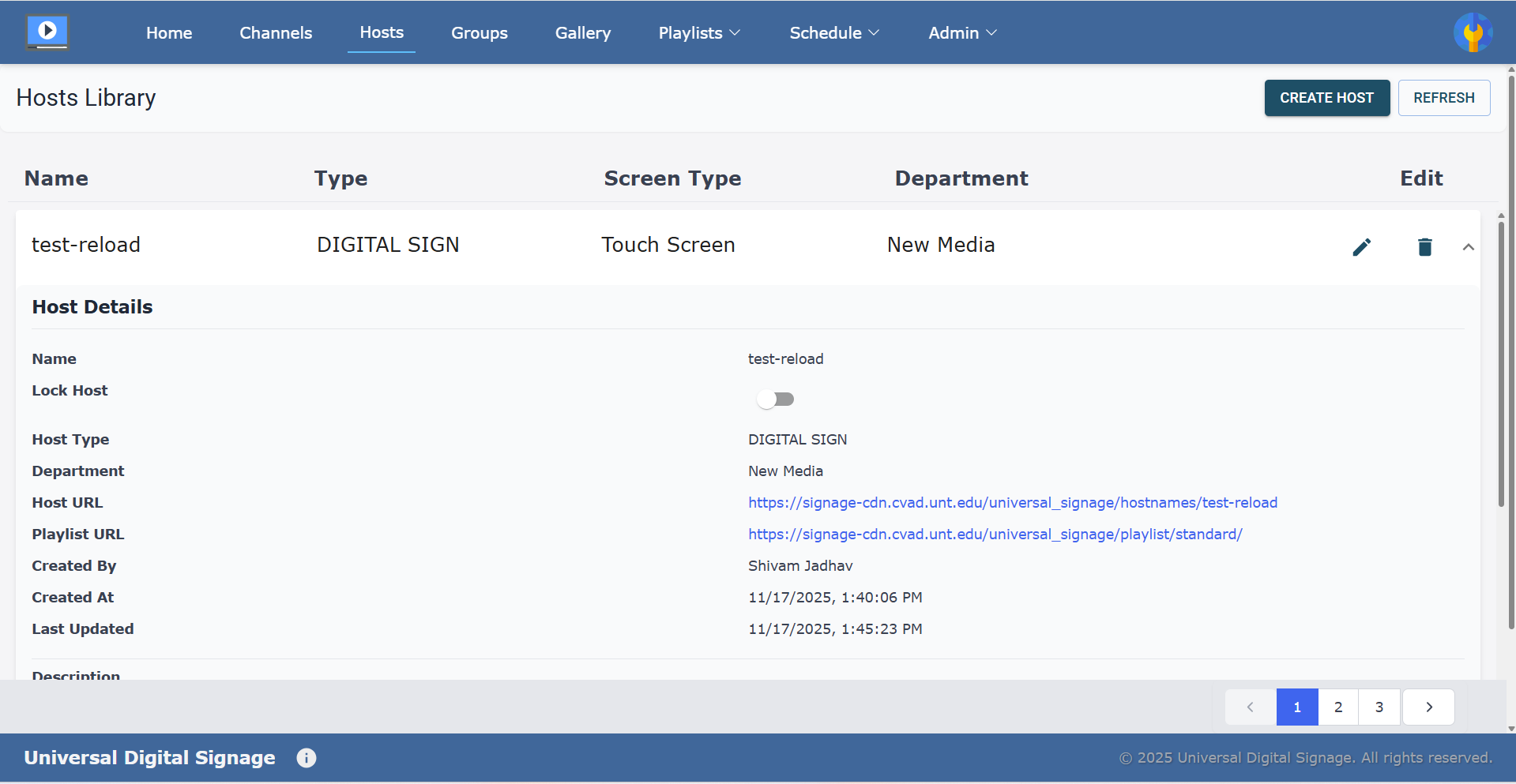Click the CREATE HOST button
This screenshot has width=1516, height=784.
point(1326,98)
